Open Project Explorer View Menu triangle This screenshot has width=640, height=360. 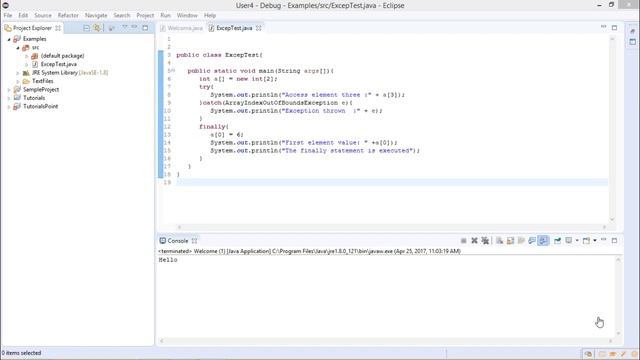click(124, 27)
